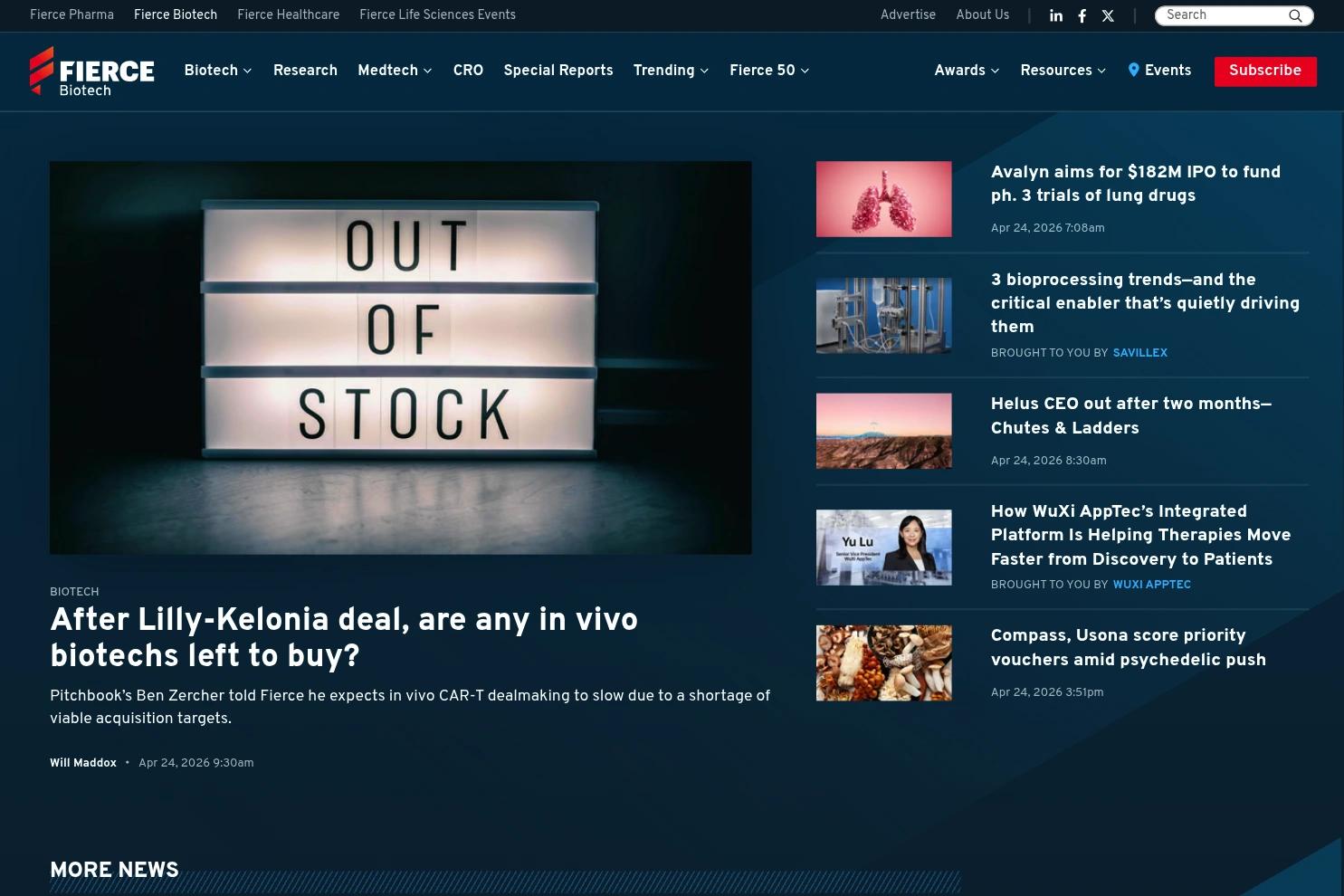The width and height of the screenshot is (1344, 896).
Task: Open the Research menu item
Action: click(305, 71)
